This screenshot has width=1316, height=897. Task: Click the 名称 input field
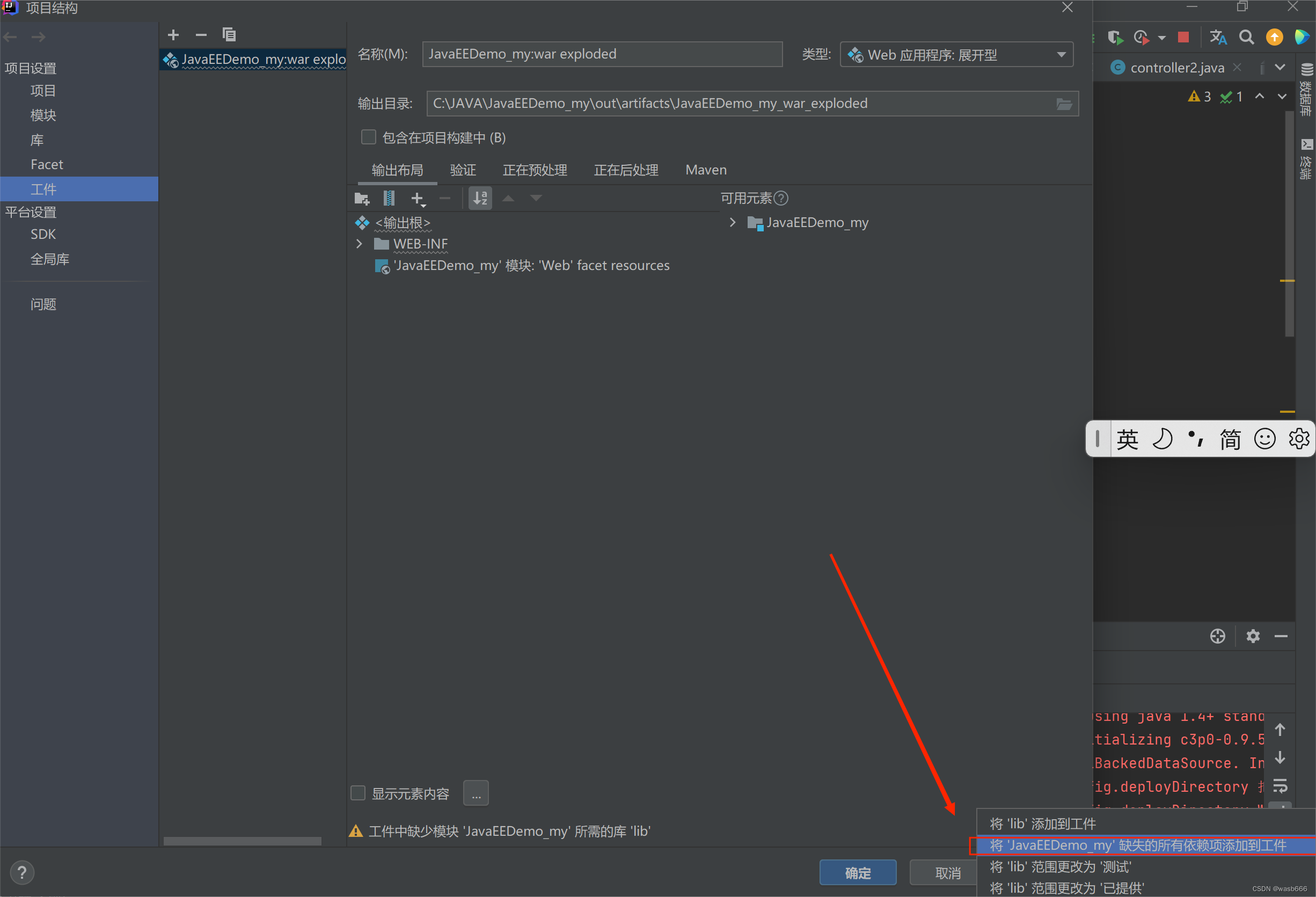[x=602, y=54]
